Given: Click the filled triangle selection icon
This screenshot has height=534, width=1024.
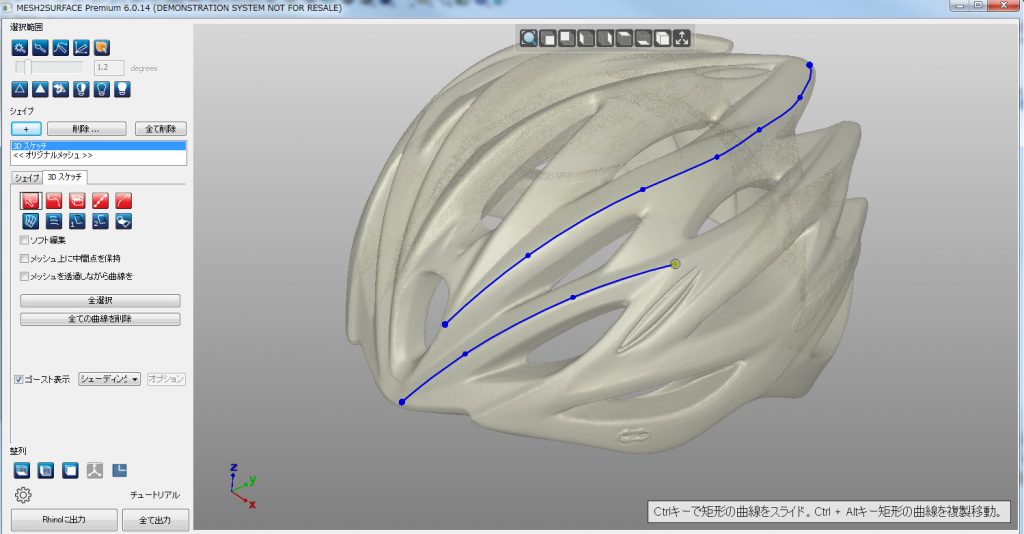Looking at the screenshot, I should pos(40,89).
